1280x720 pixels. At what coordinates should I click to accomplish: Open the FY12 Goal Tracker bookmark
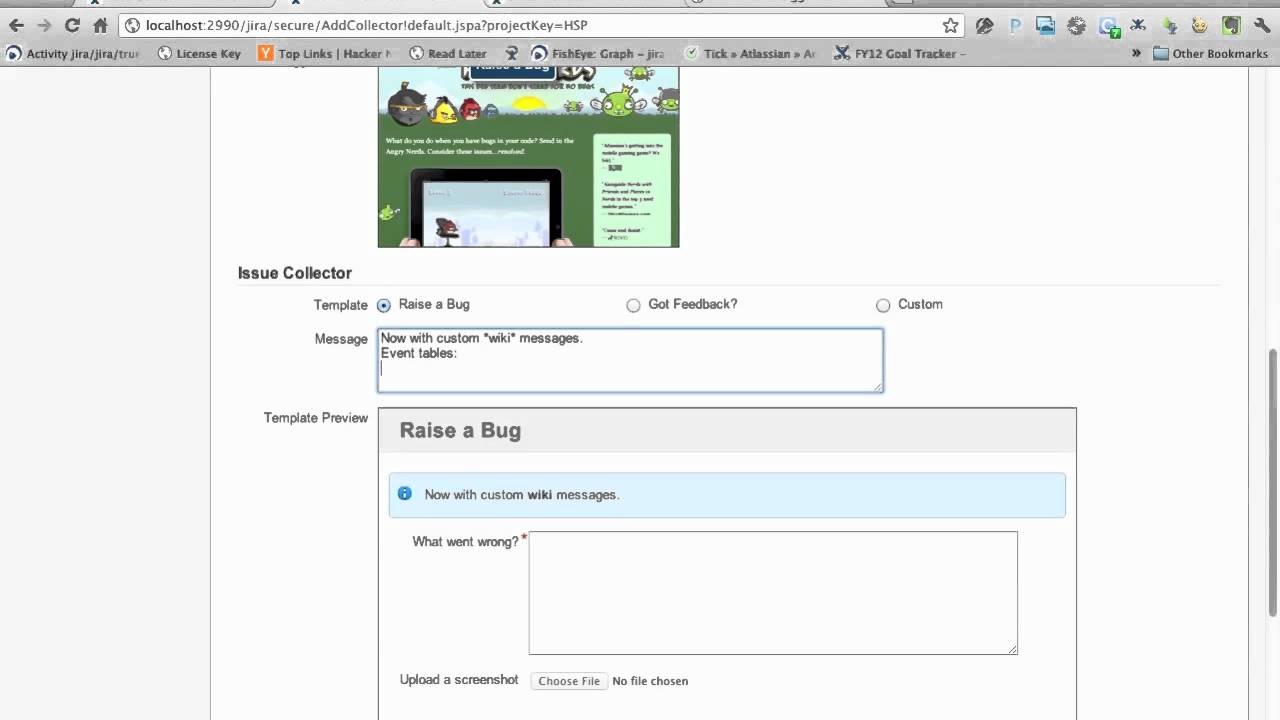tap(900, 54)
